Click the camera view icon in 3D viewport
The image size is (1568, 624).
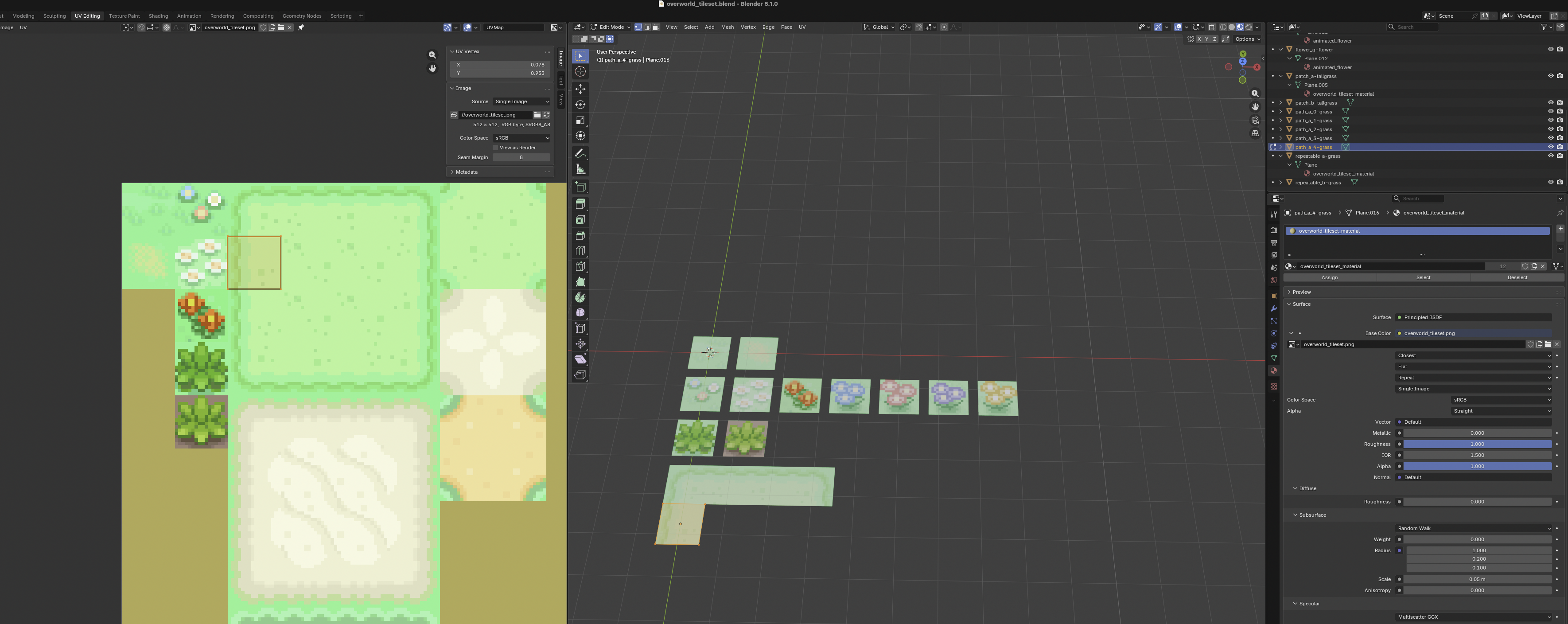click(x=1254, y=120)
